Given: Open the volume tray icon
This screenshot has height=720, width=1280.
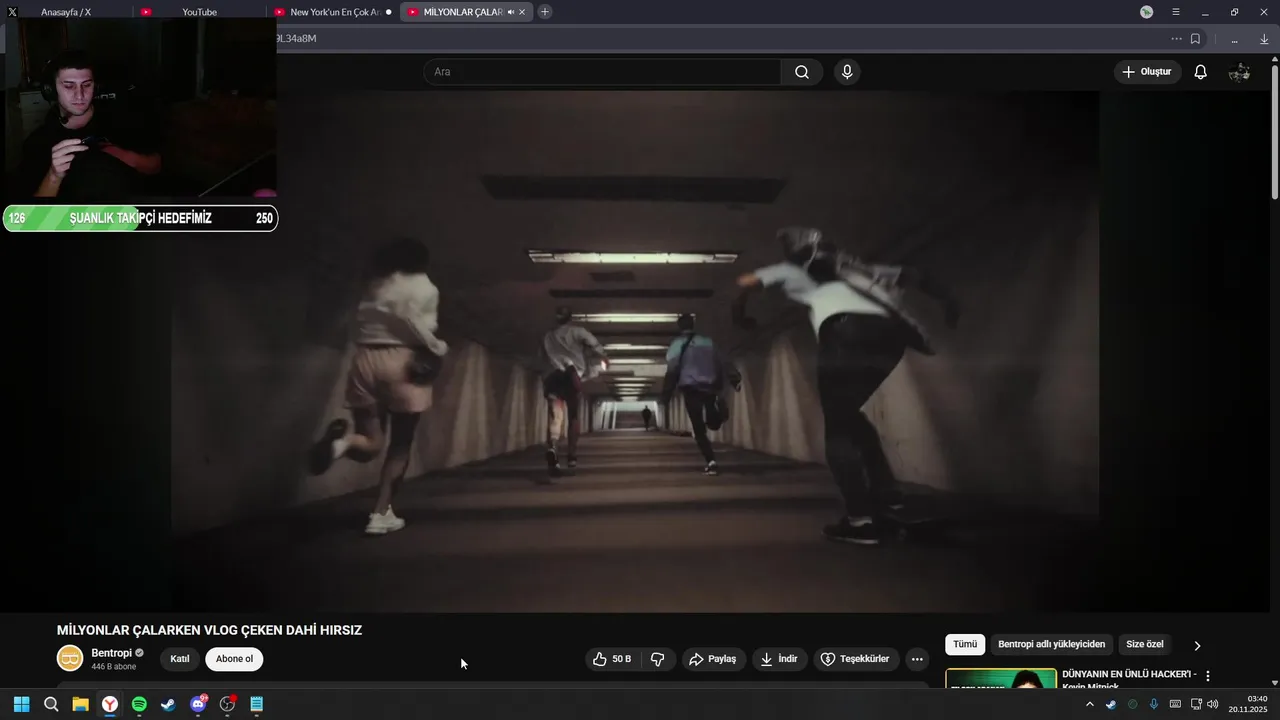Looking at the screenshot, I should (1212, 704).
